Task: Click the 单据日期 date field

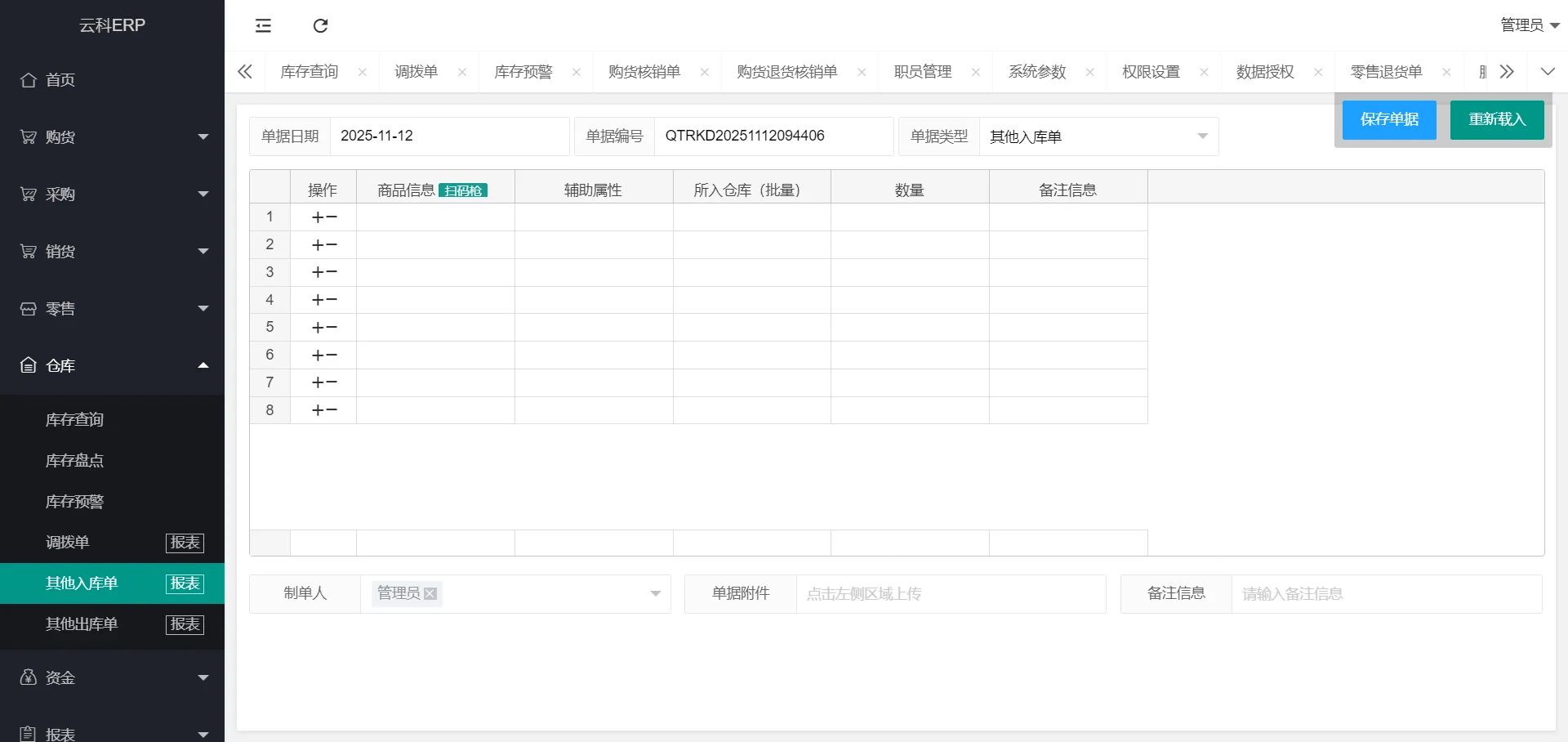Action: (x=448, y=136)
